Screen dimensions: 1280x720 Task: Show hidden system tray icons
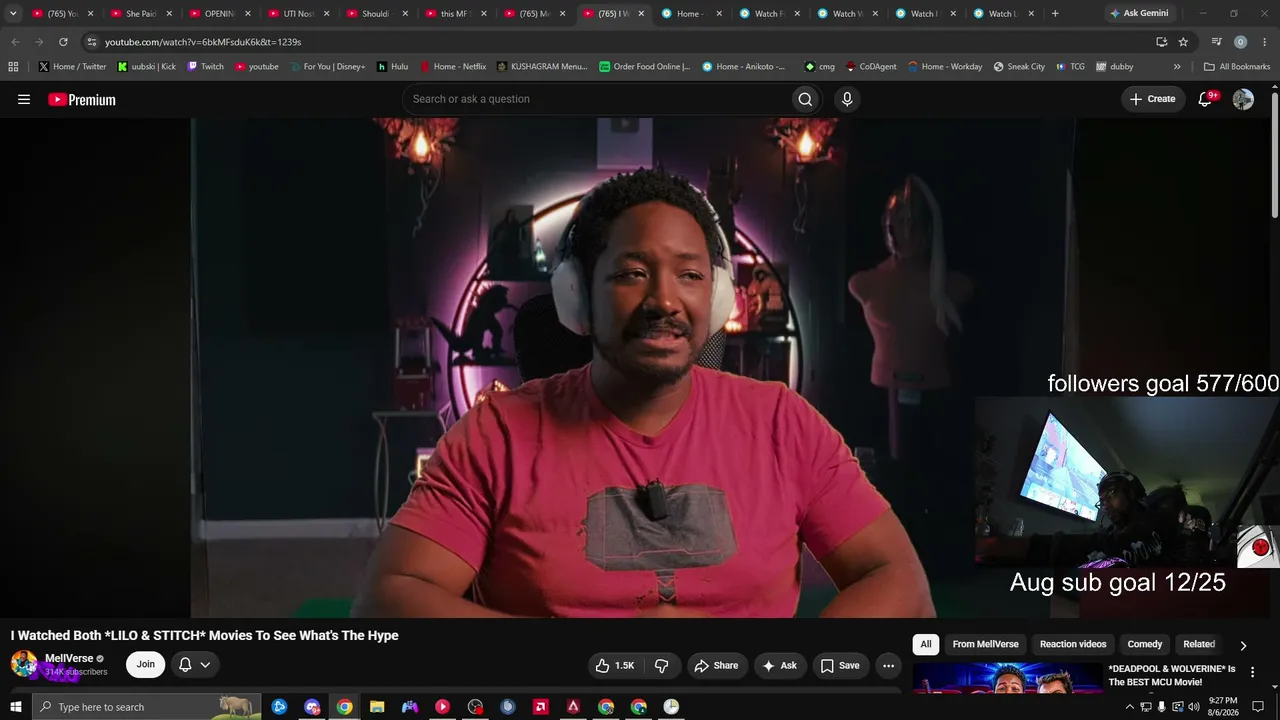1130,707
